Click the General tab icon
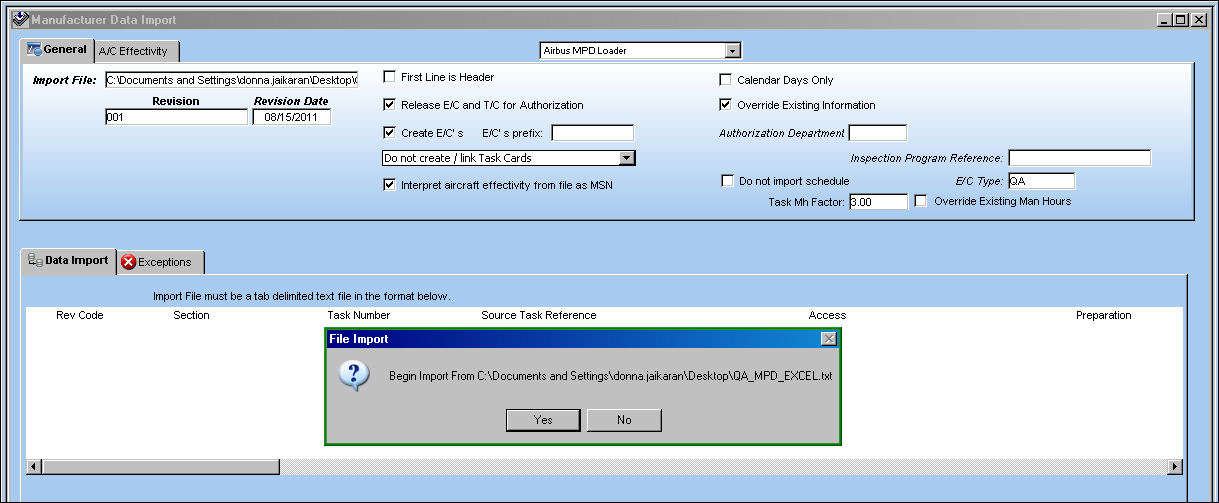Screen dimensions: 1219x503 (34, 49)
